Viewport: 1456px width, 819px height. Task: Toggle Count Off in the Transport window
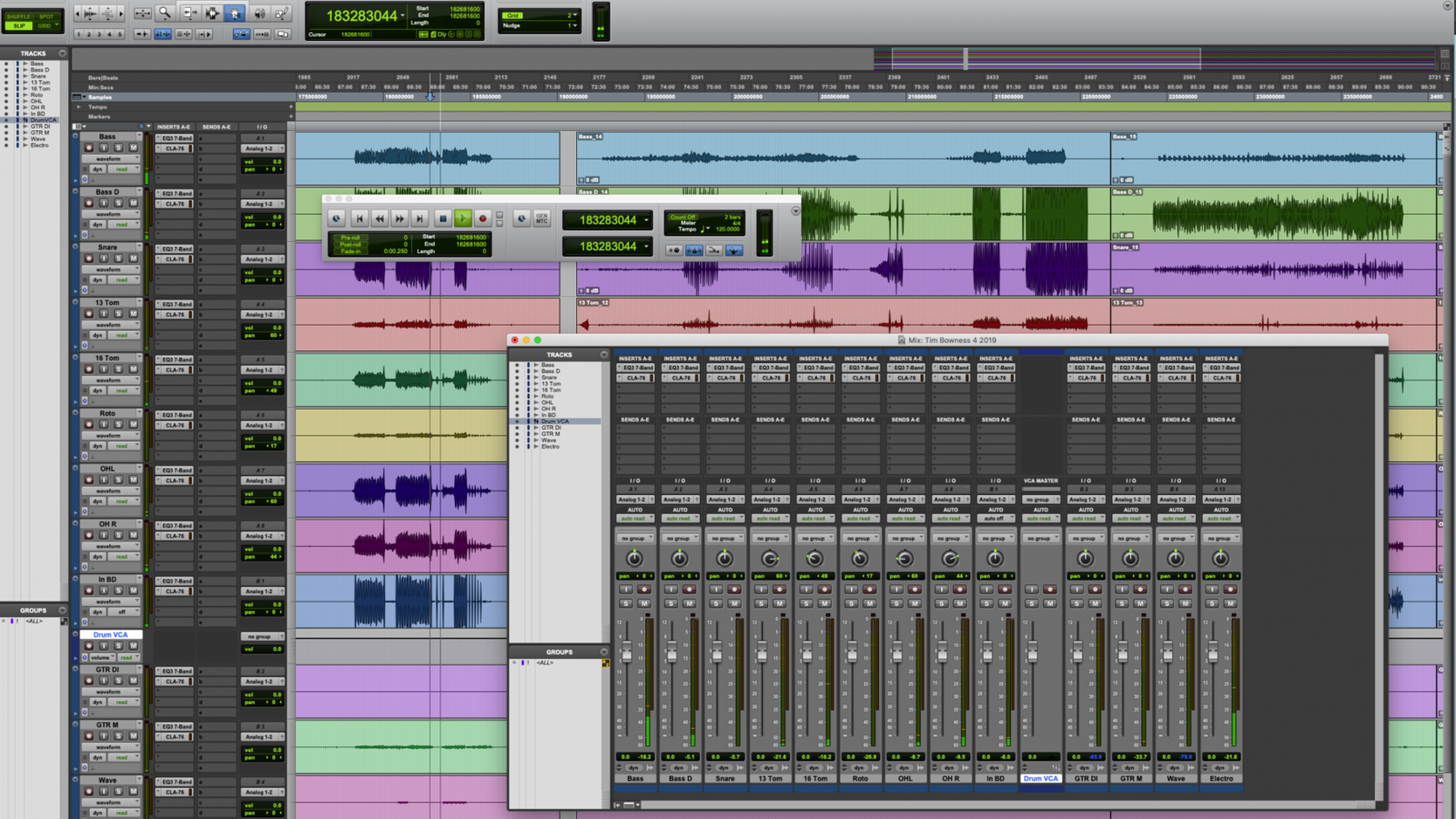click(x=683, y=217)
